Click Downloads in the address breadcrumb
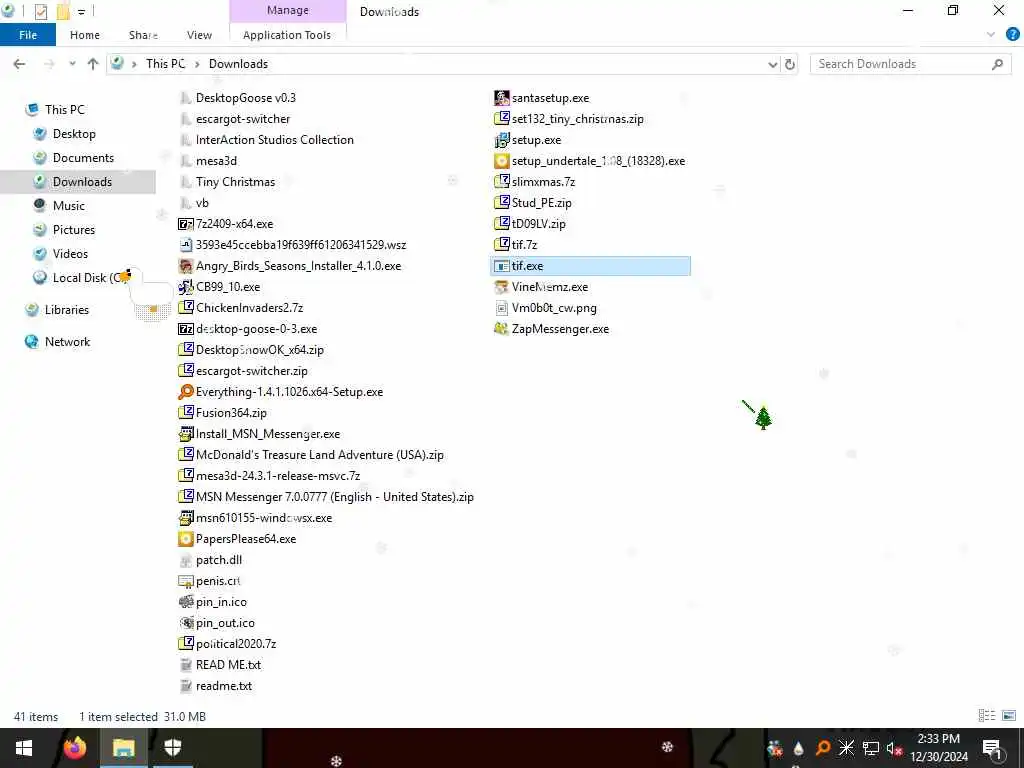 tap(238, 64)
